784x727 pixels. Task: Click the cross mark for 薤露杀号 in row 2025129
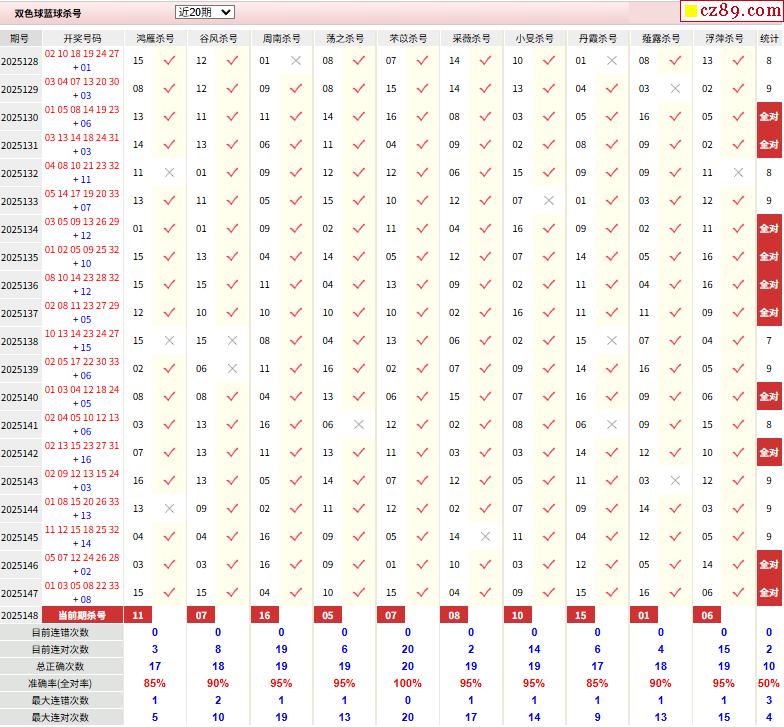[x=675, y=89]
